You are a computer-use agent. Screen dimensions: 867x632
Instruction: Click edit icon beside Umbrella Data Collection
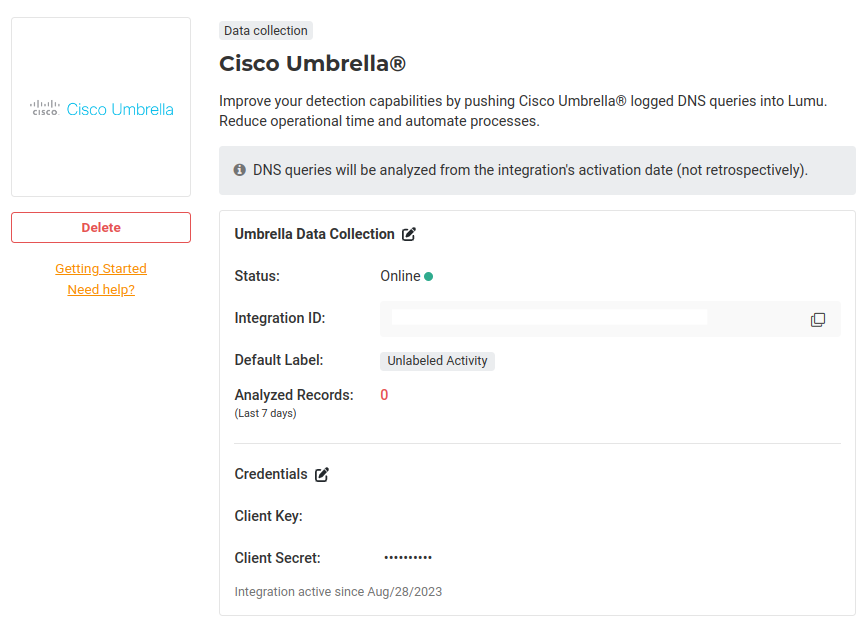[x=409, y=234]
